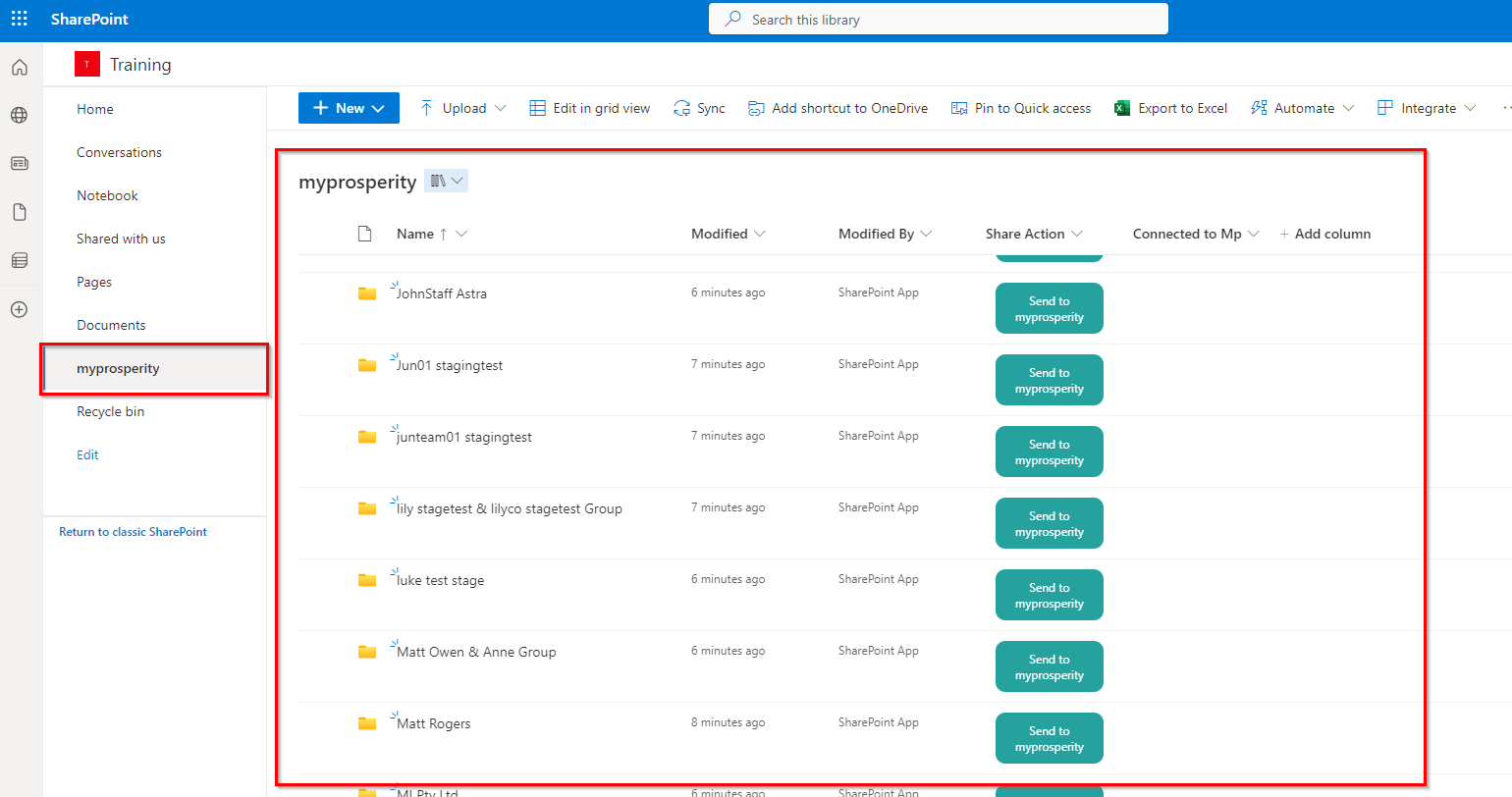Click Add column header
This screenshot has width=1512, height=797.
coord(1324,234)
